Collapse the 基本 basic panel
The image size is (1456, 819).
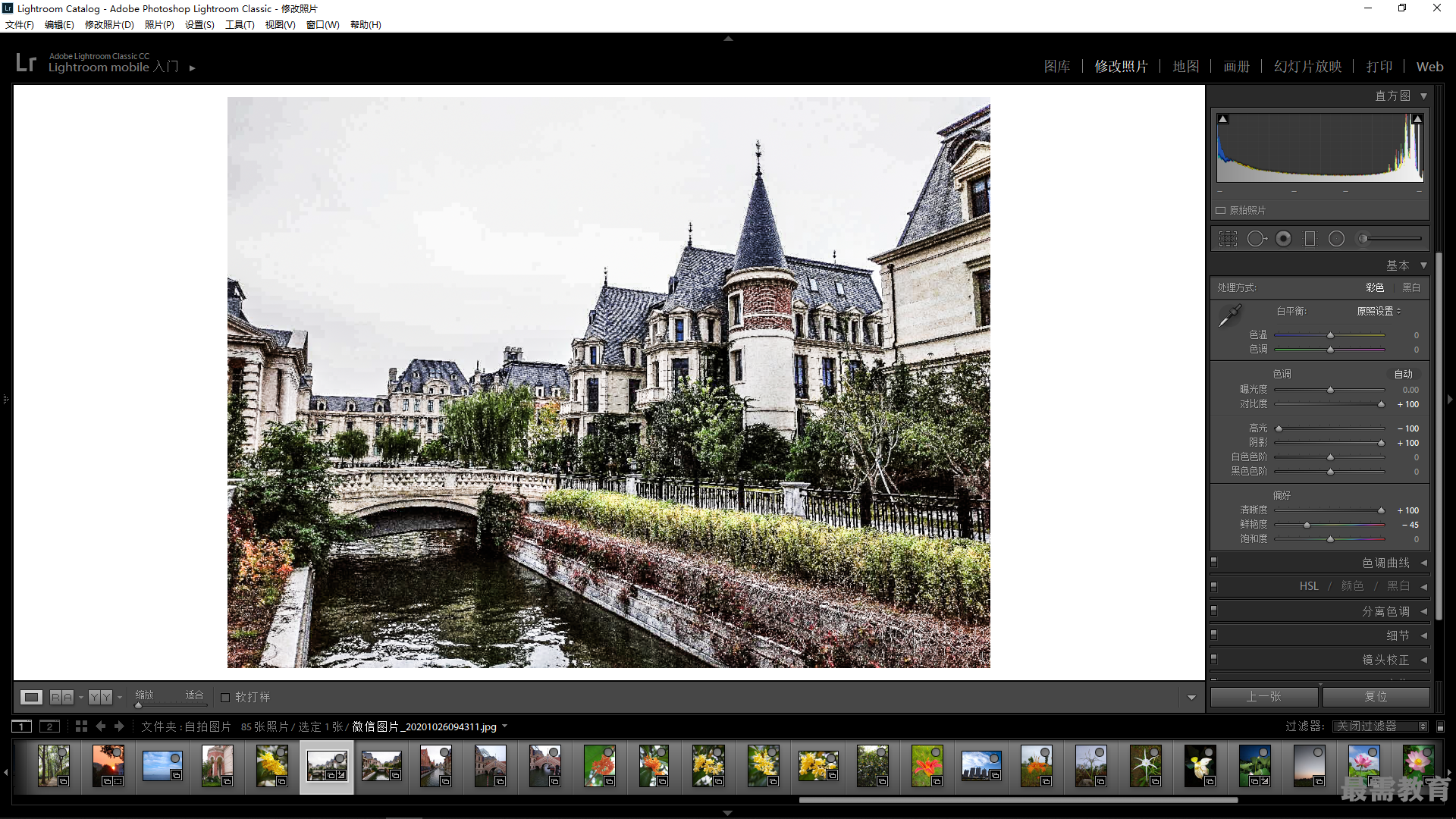(x=1423, y=265)
